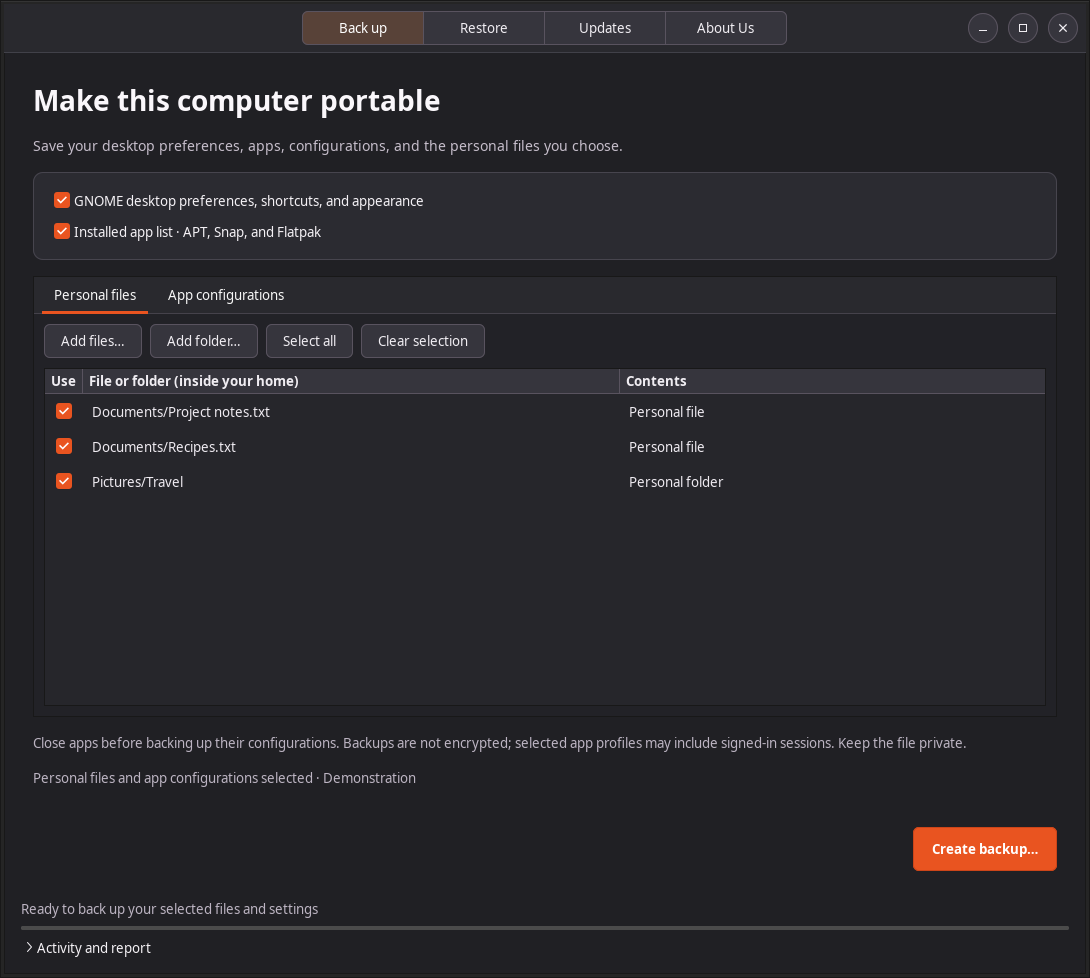Viewport: 1090px width, 978px height.
Task: Select Documents/Recipes.txt file name
Action: pyautogui.click(x=164, y=447)
